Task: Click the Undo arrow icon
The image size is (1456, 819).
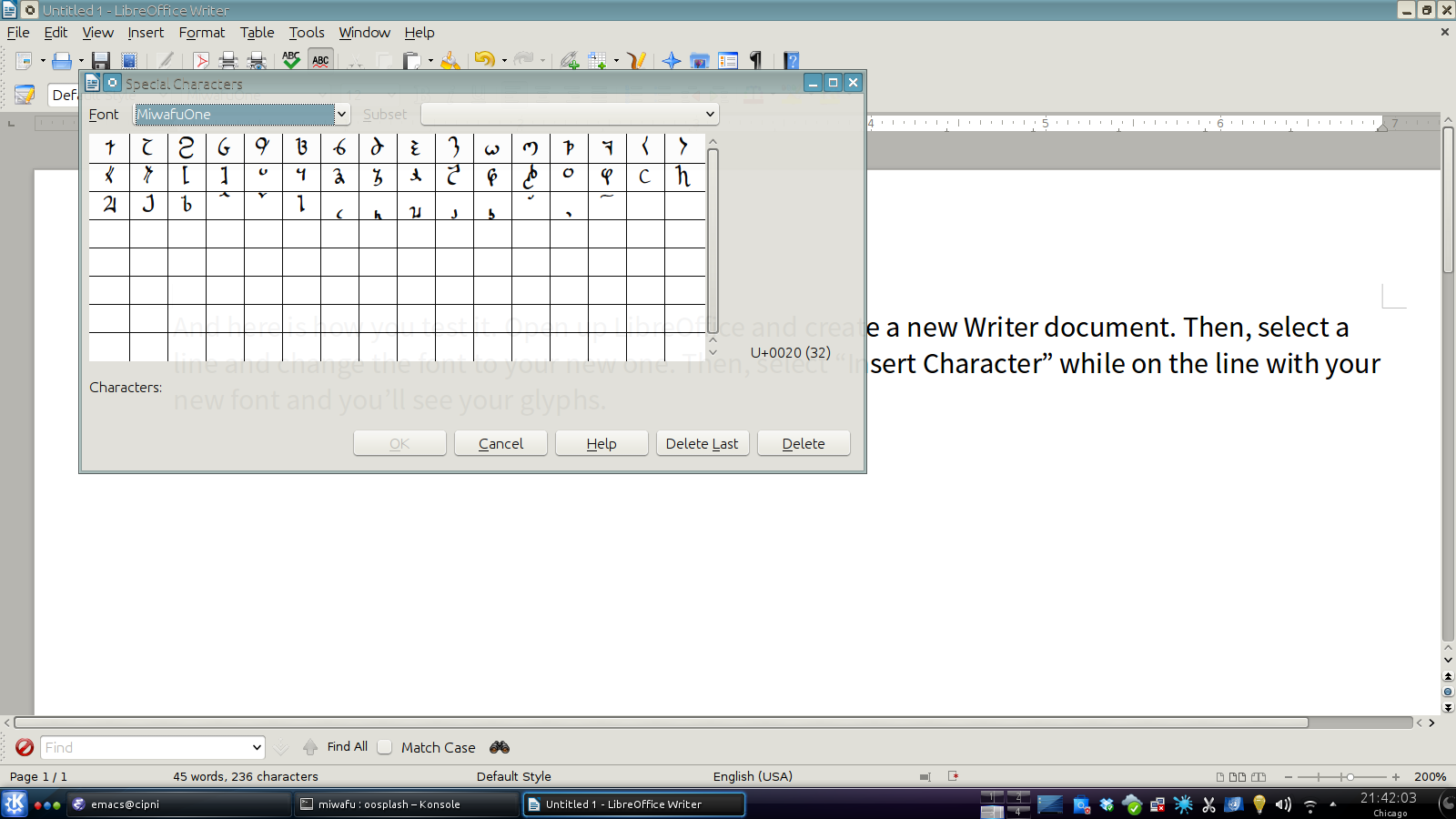Action: 484,60
